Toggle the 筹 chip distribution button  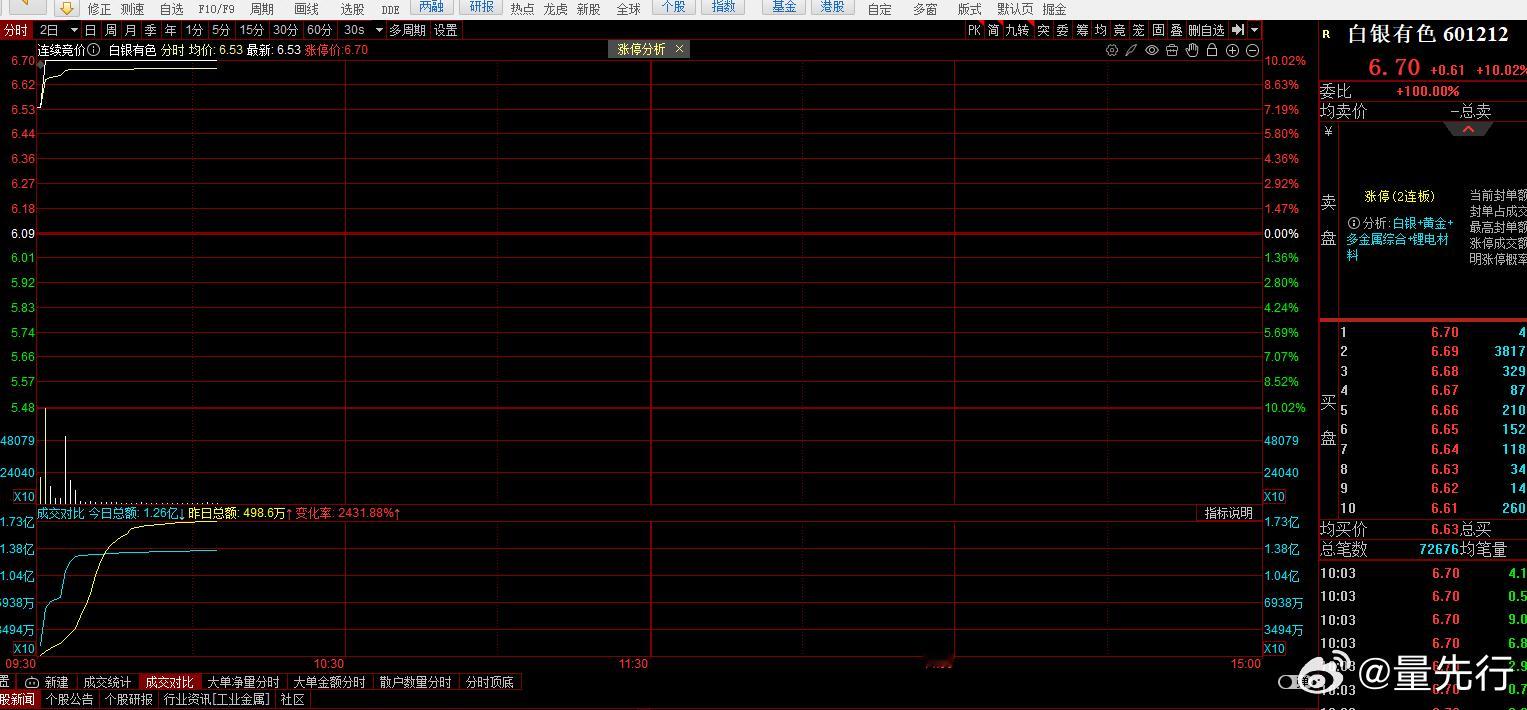click(x=1082, y=30)
